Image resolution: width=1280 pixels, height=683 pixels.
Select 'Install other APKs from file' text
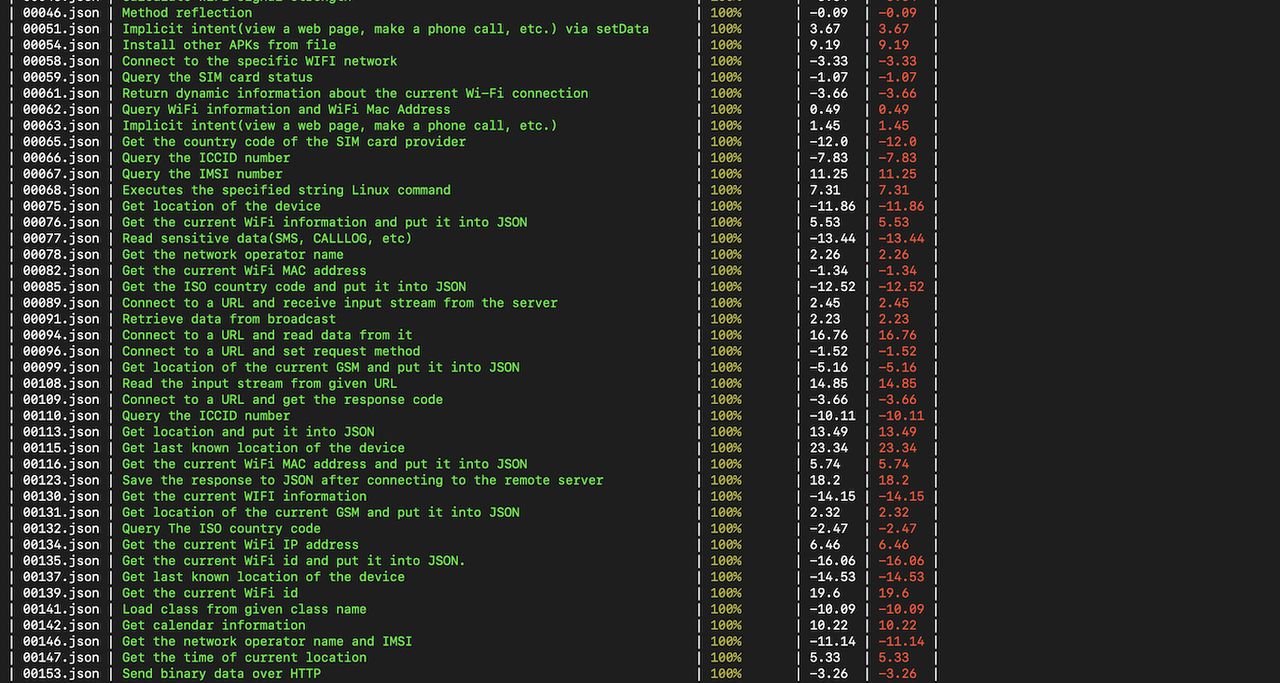(229, 45)
